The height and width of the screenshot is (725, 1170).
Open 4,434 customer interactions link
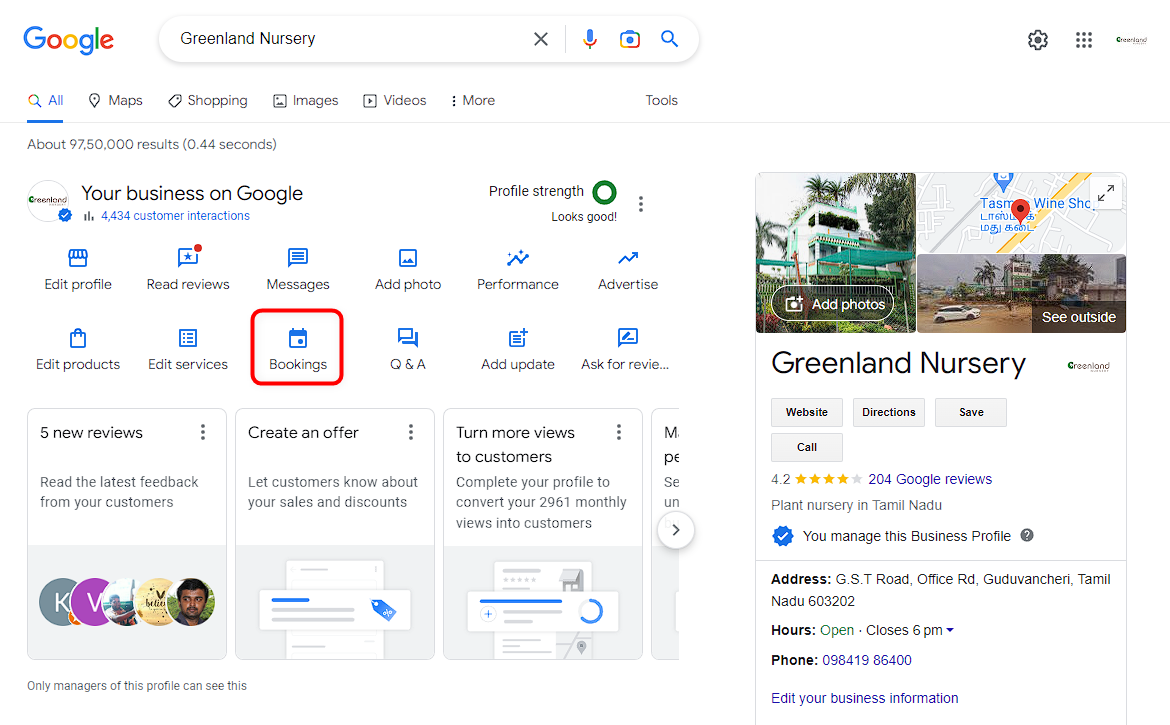tap(175, 216)
